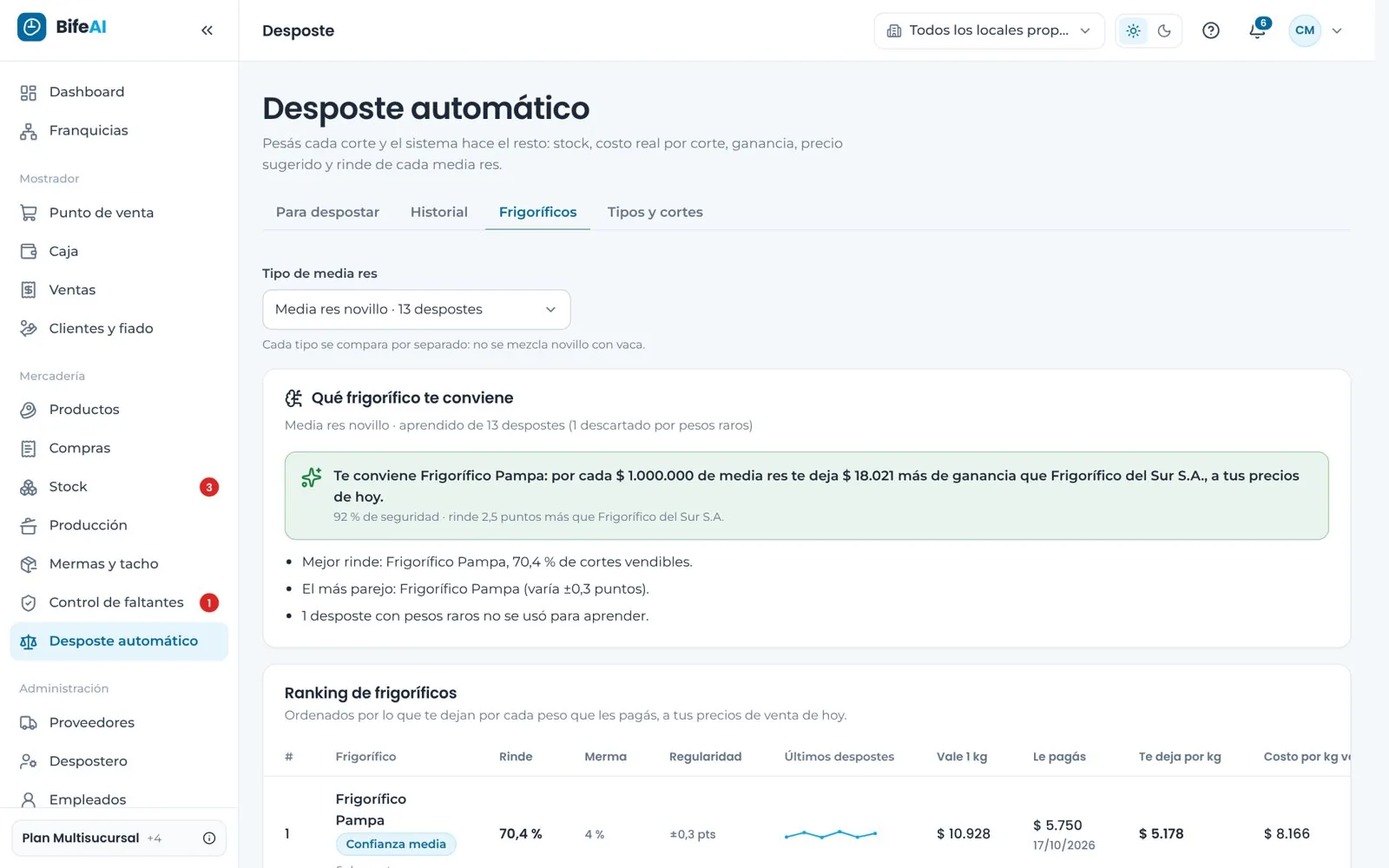Click the Últimos despostes sparkline chart
Screen dimensions: 1389x868
click(x=831, y=834)
